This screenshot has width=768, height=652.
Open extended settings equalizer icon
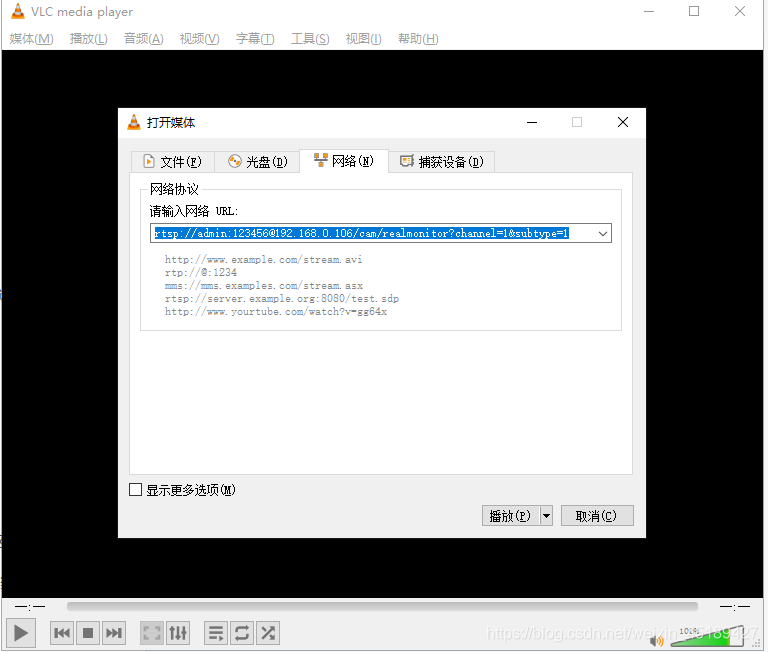click(x=178, y=633)
